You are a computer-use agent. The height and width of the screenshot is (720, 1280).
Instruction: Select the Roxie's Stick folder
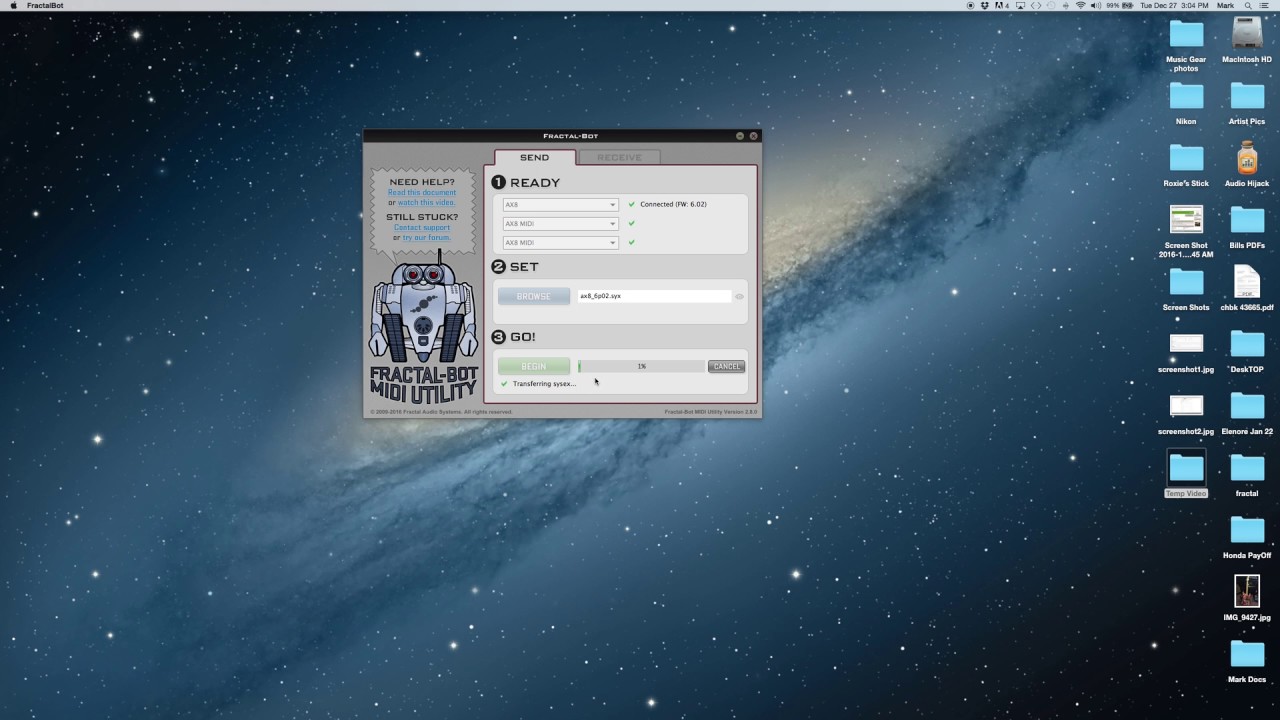pyautogui.click(x=1186, y=158)
